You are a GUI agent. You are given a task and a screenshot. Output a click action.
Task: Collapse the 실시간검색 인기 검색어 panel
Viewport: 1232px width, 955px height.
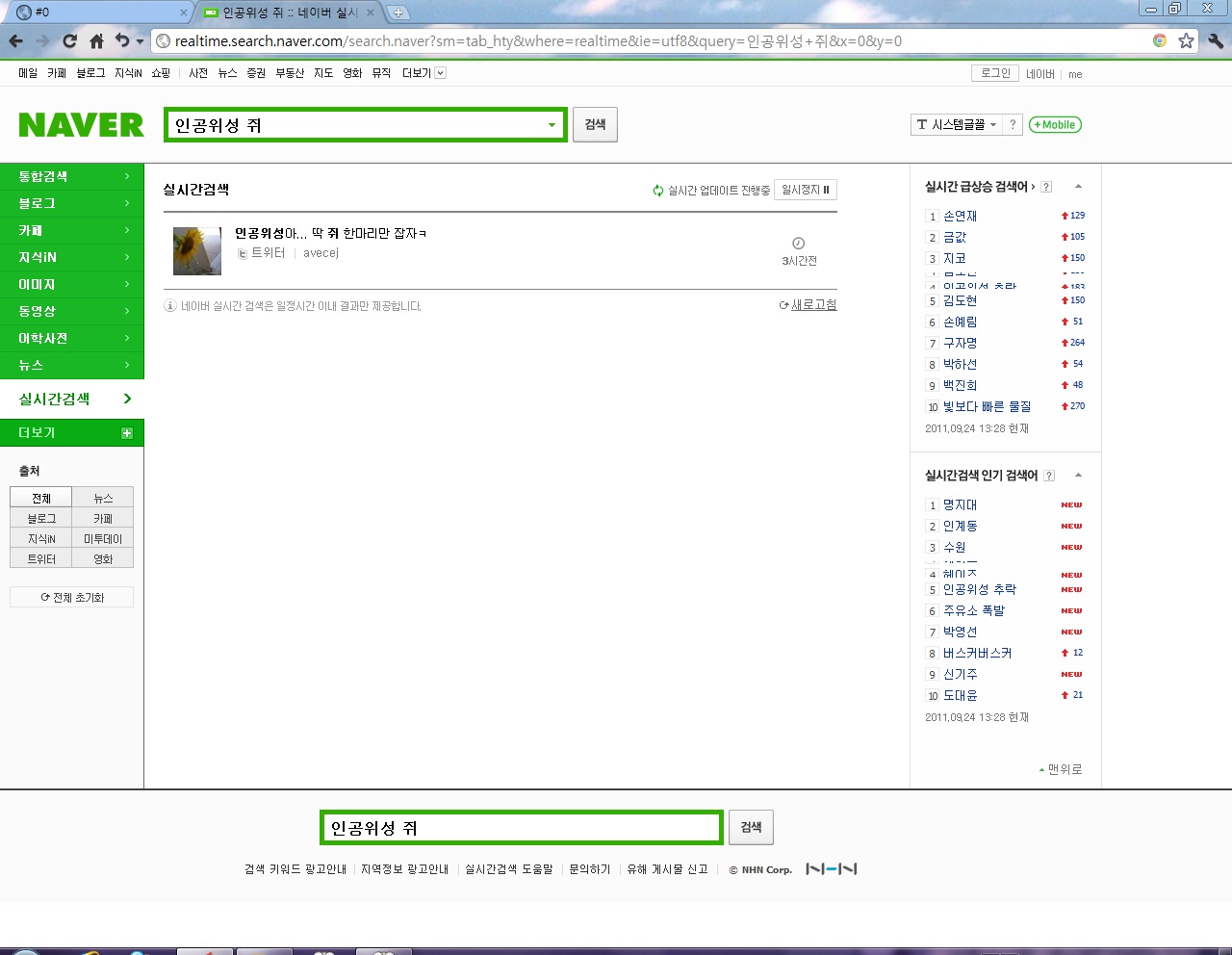[x=1078, y=475]
